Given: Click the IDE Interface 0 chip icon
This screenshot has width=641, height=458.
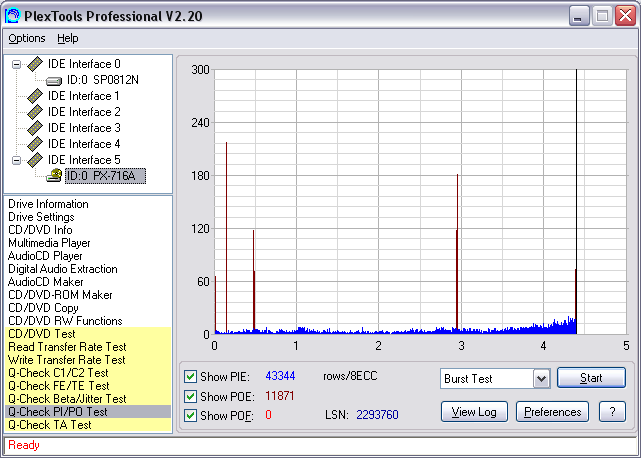Looking at the screenshot, I should tap(35, 64).
